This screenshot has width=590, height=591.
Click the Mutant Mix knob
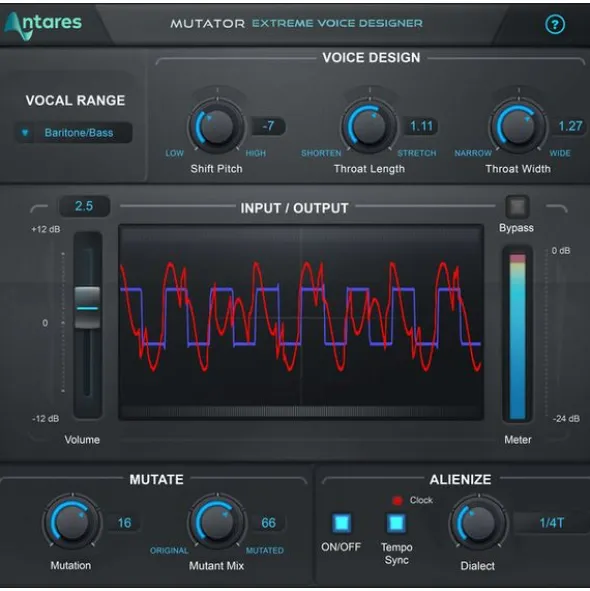[x=217, y=523]
